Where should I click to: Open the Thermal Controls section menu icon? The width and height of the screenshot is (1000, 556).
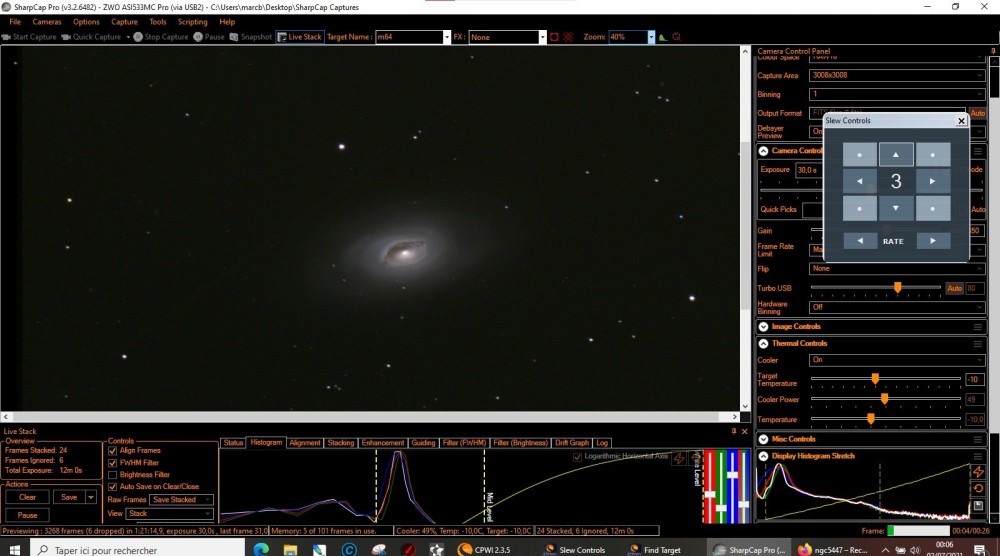click(977, 344)
